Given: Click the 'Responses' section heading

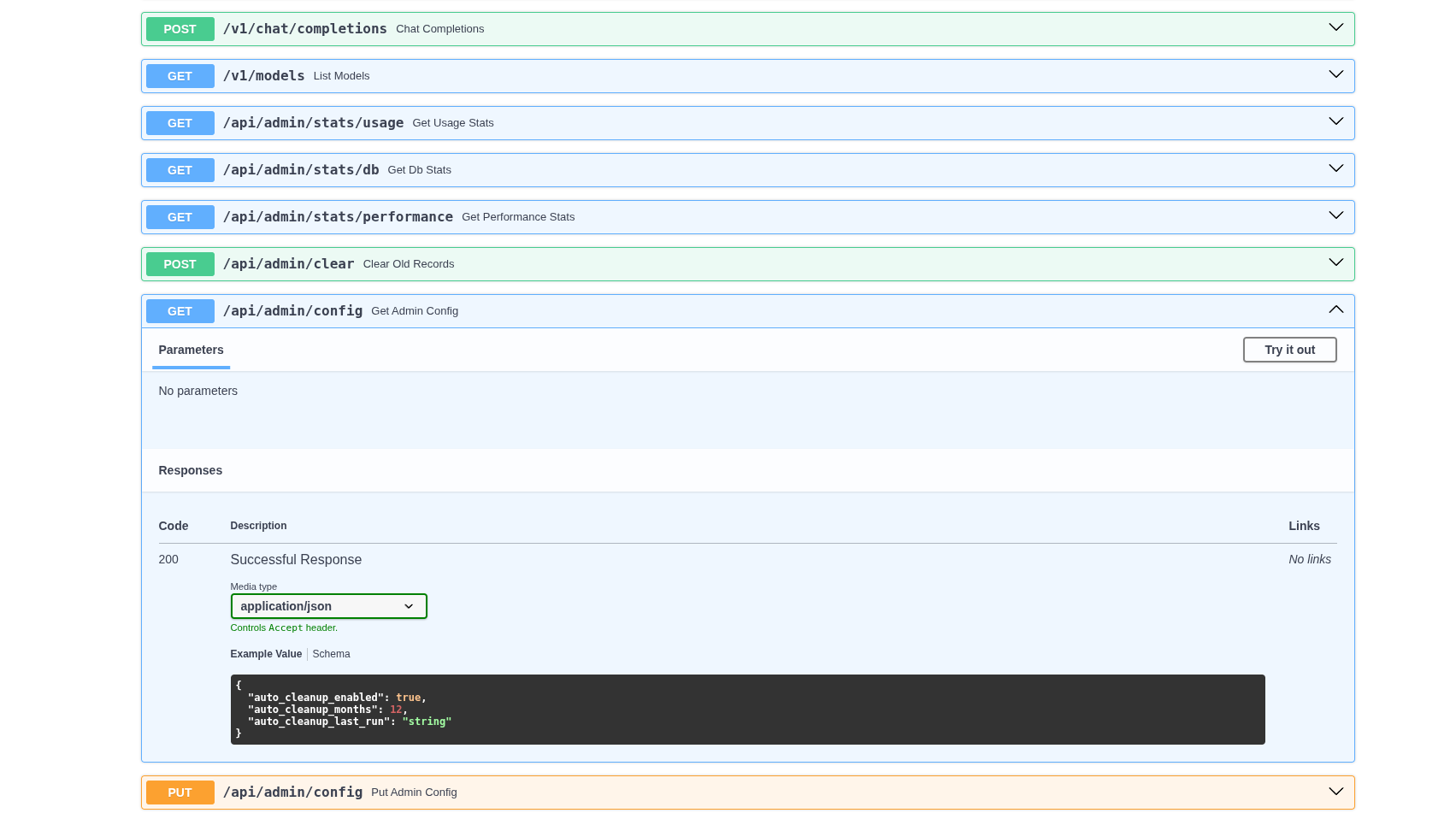Looking at the screenshot, I should click(190, 470).
